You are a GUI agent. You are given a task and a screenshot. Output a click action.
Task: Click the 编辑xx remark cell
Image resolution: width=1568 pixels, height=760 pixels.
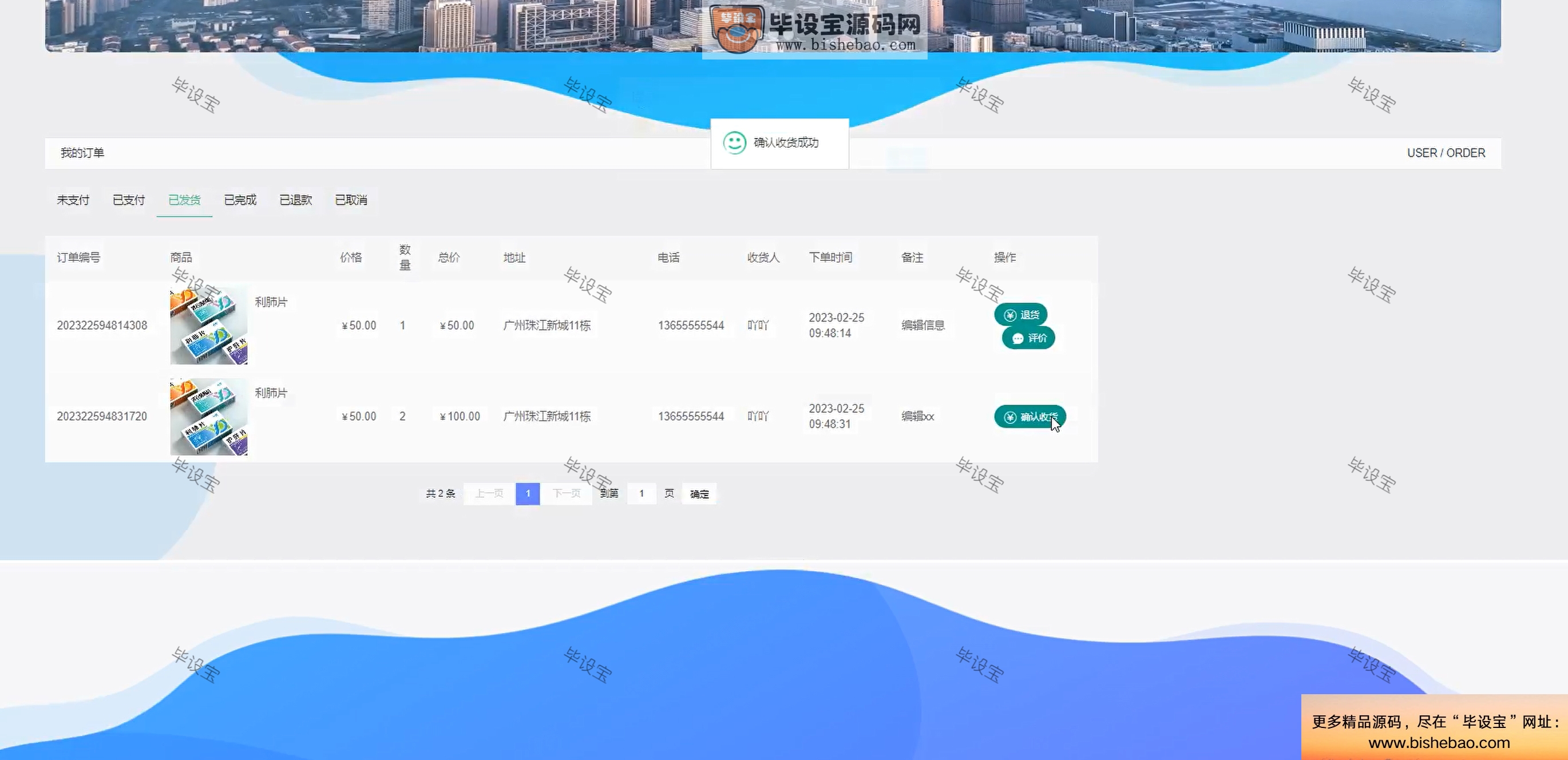pyautogui.click(x=918, y=416)
